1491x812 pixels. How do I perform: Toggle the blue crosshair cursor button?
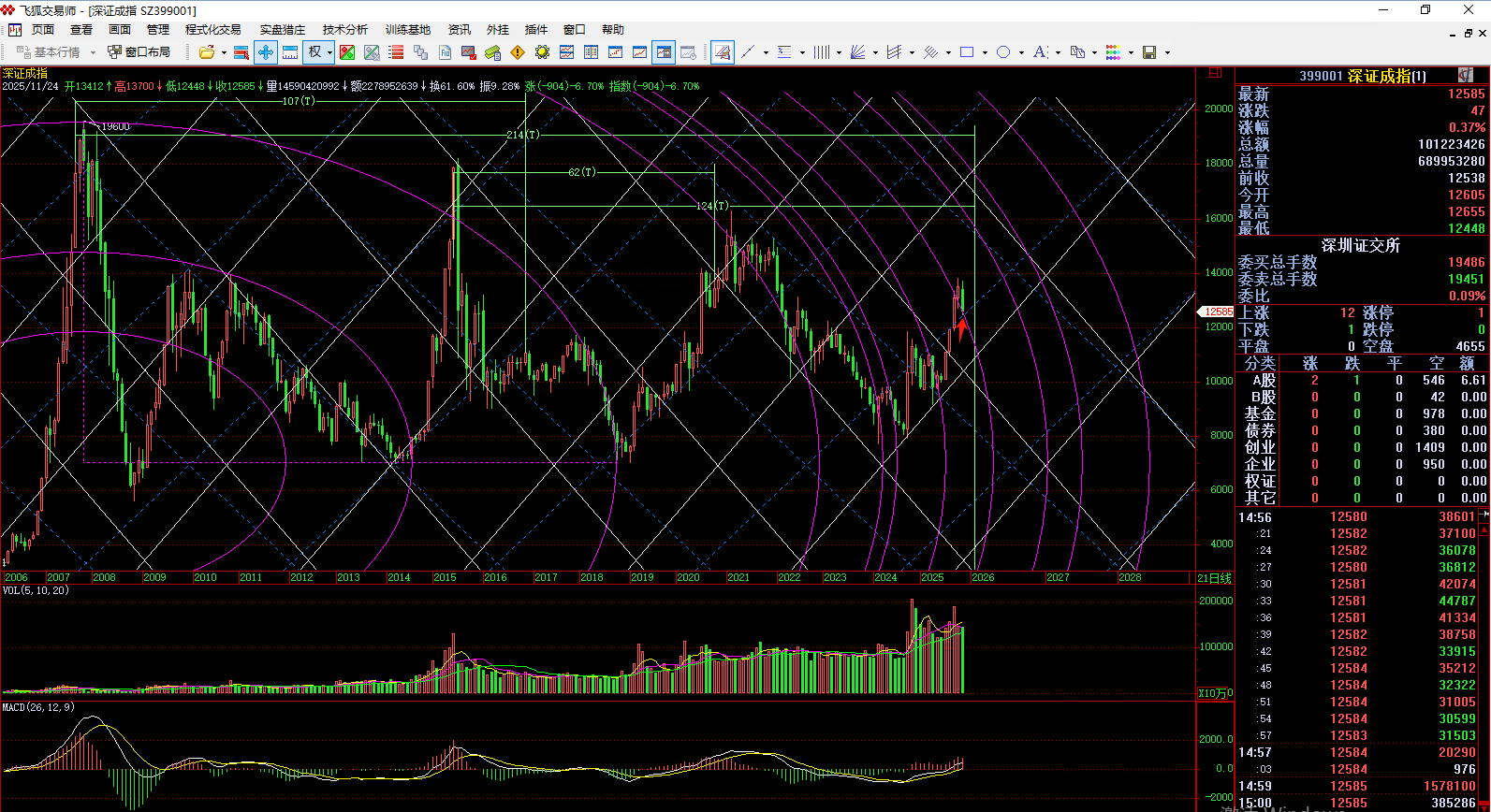point(266,52)
